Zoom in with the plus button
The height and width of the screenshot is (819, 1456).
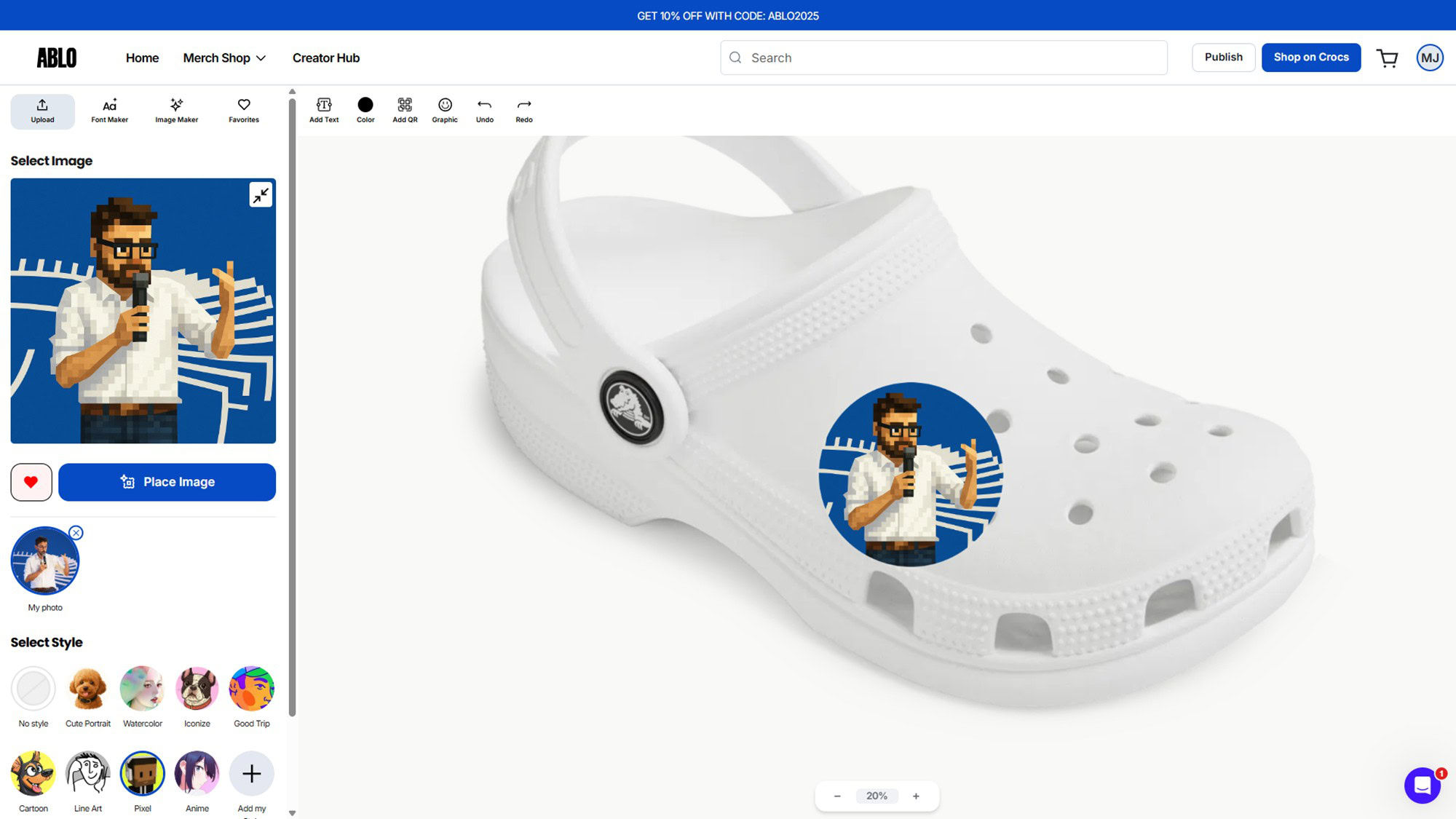(916, 796)
